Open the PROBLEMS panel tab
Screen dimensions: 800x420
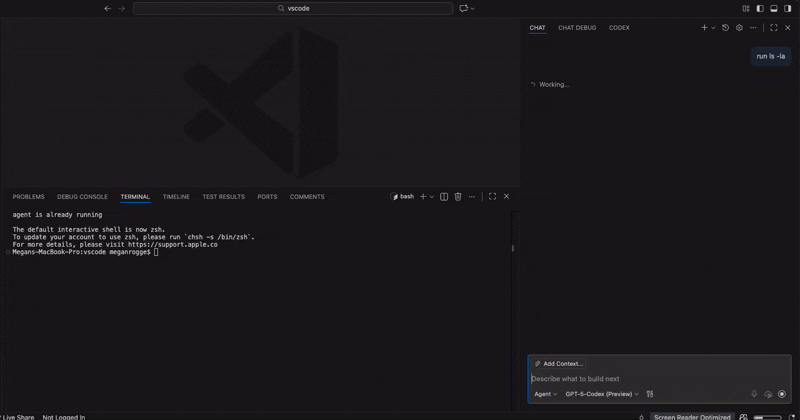coord(29,196)
